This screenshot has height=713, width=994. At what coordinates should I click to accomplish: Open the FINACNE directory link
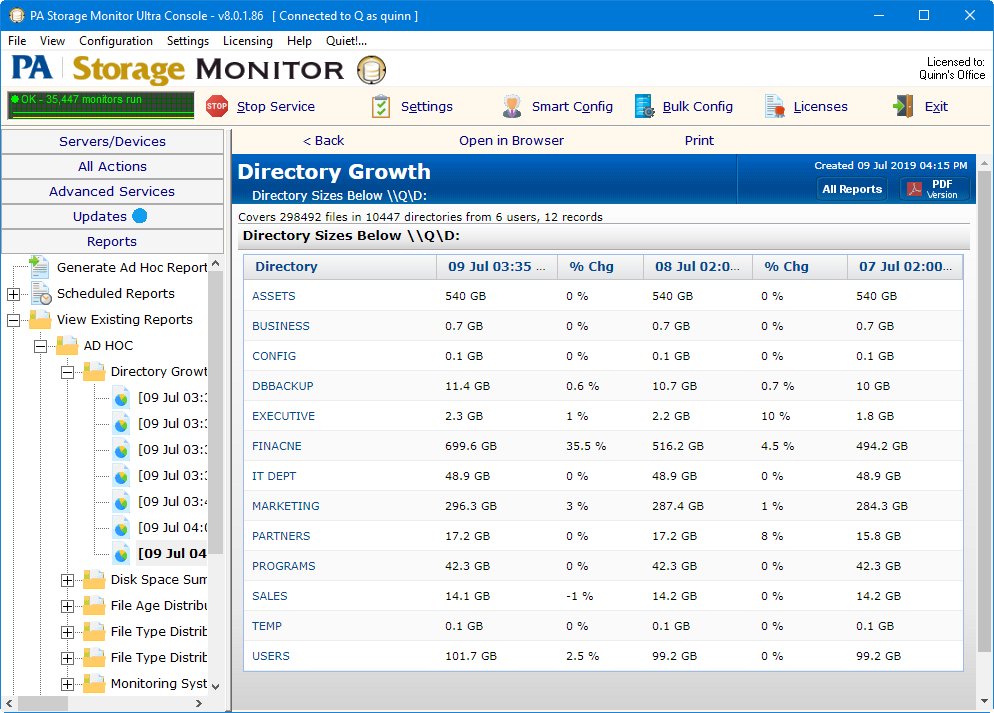(276, 446)
